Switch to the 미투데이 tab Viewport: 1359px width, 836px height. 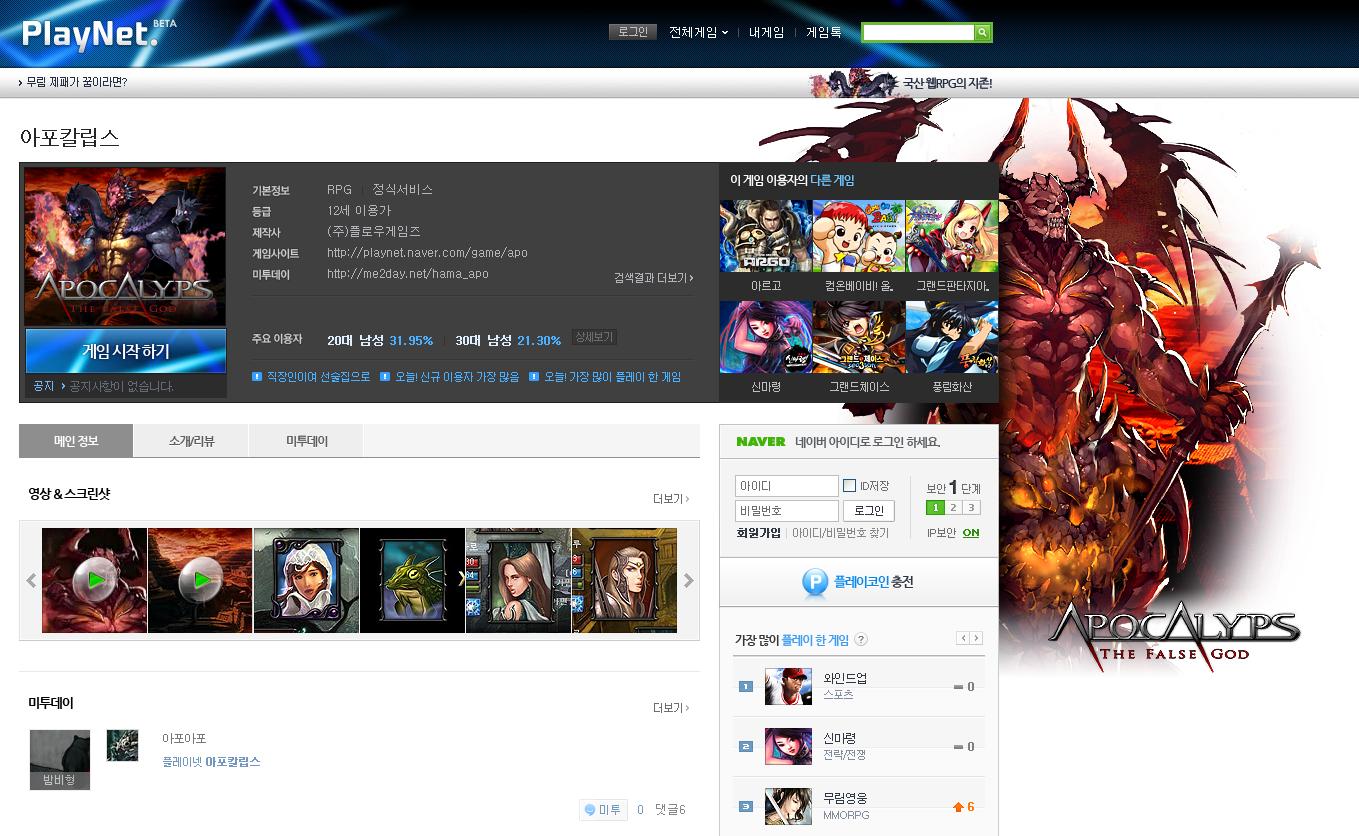click(306, 441)
